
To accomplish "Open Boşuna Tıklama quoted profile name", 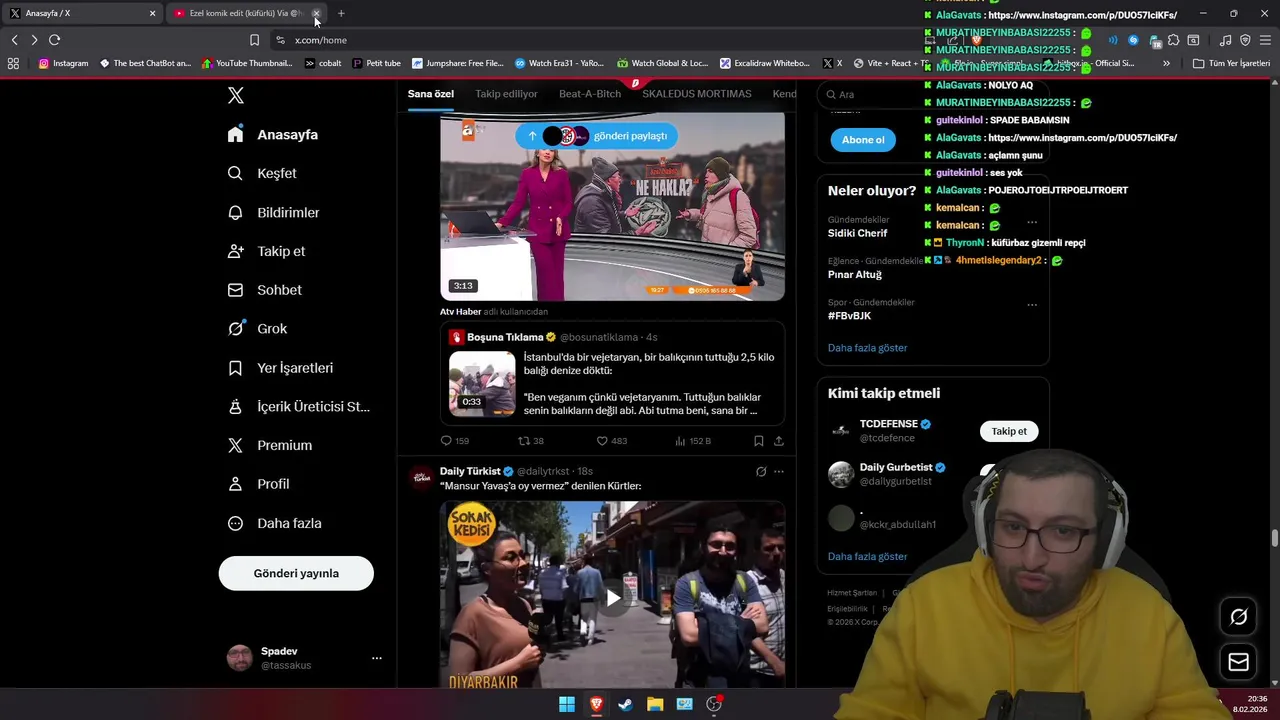I will pyautogui.click(x=505, y=337).
